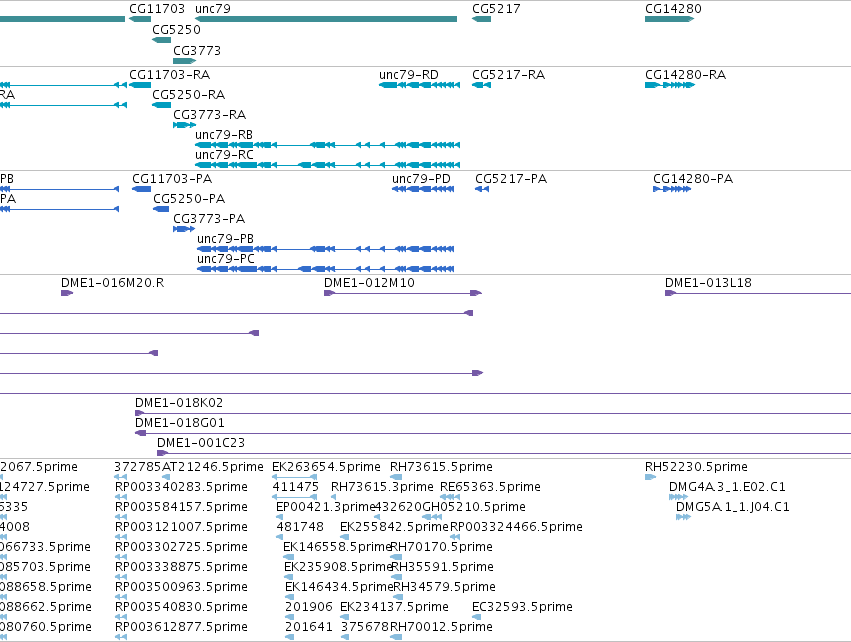
Task: Click the RP003540830.5prime EST label
Action: click(181, 607)
